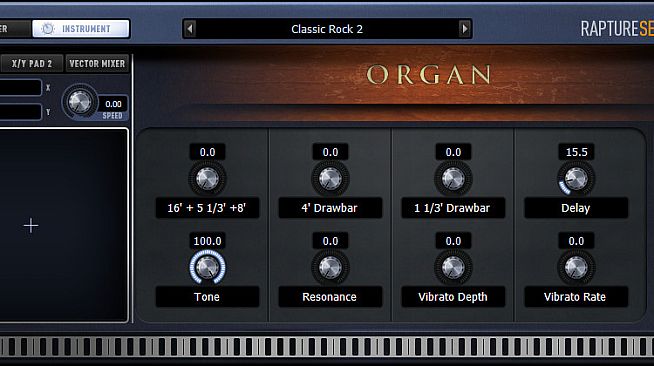Click the crosshair in the X/Y pad
654x366 pixels.
(31, 226)
